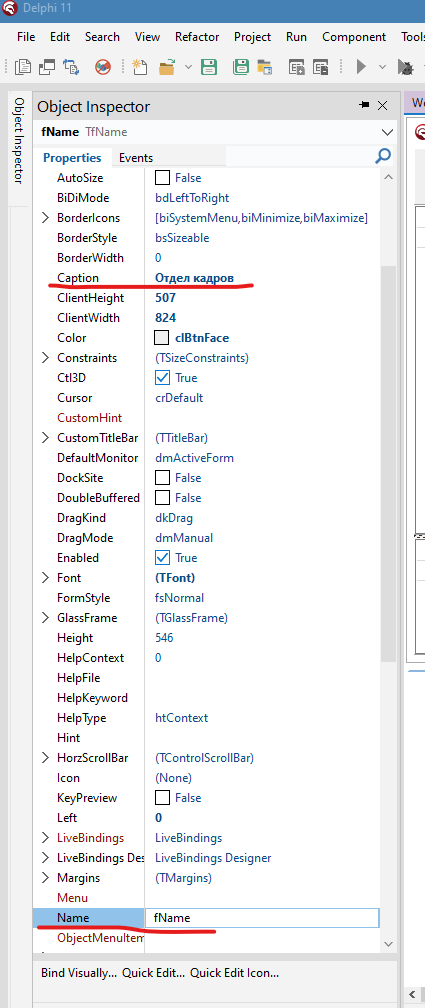The image size is (425, 1008).
Task: Open the Refactor menu
Action: tap(197, 37)
